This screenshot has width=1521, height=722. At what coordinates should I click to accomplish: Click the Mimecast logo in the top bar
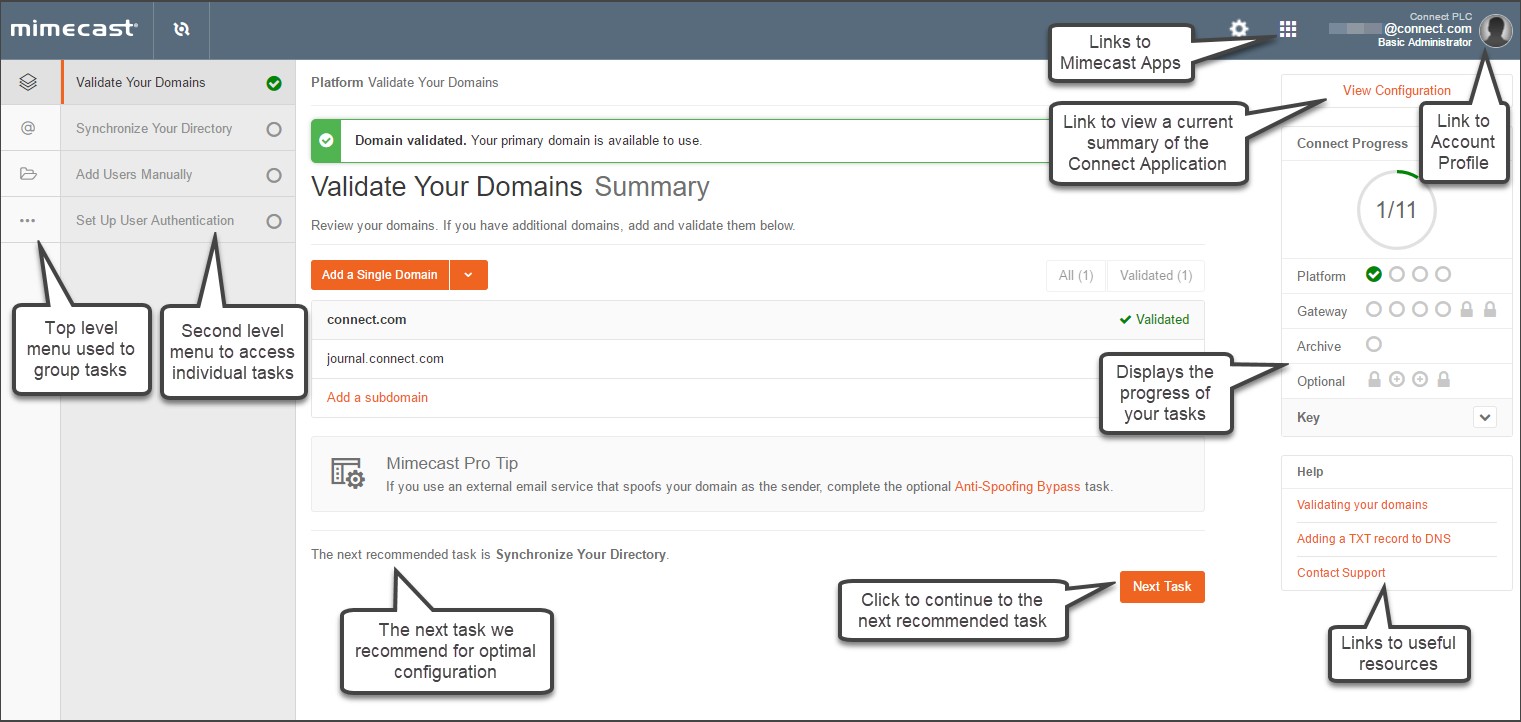point(76,29)
